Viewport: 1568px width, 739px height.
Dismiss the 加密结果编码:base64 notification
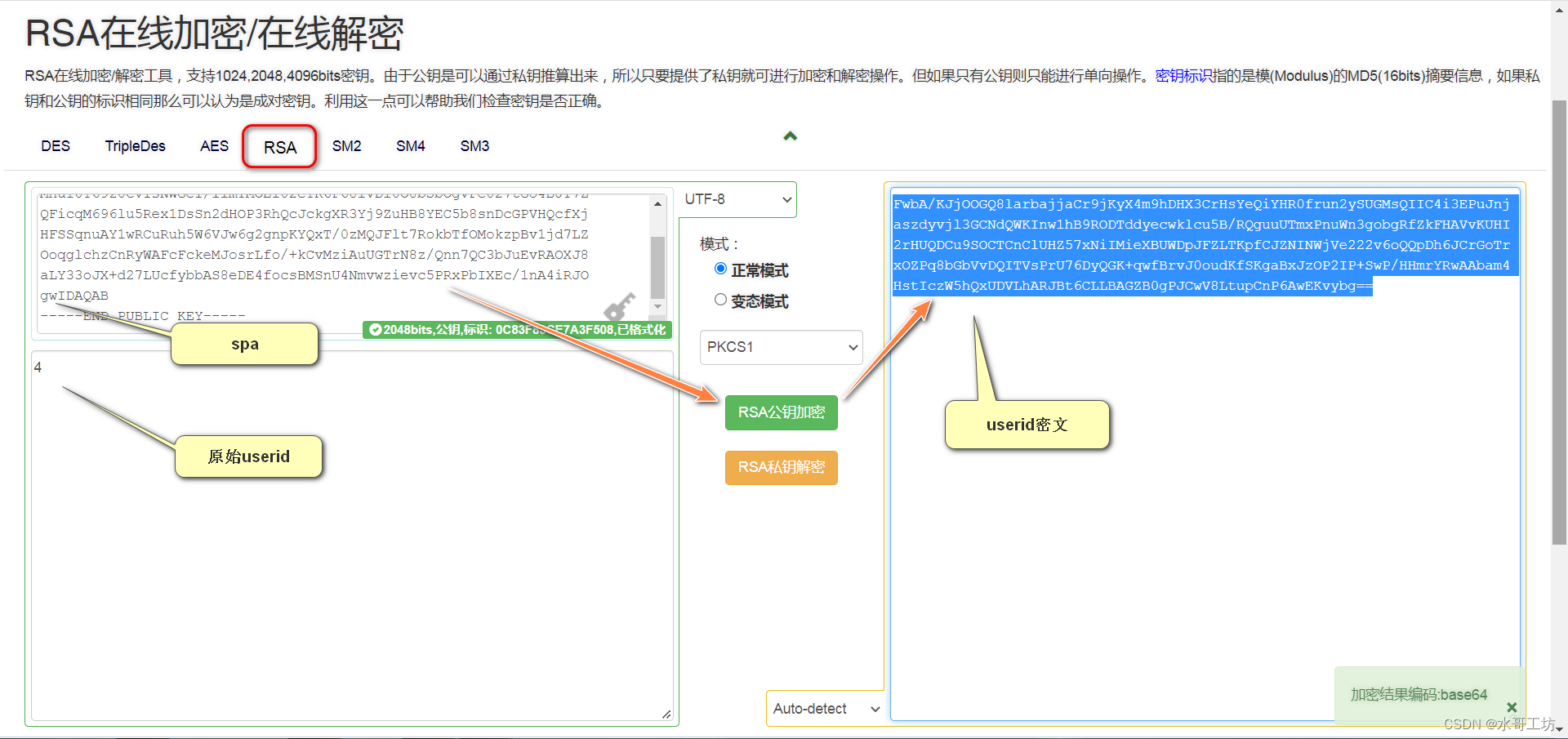pyautogui.click(x=1512, y=707)
